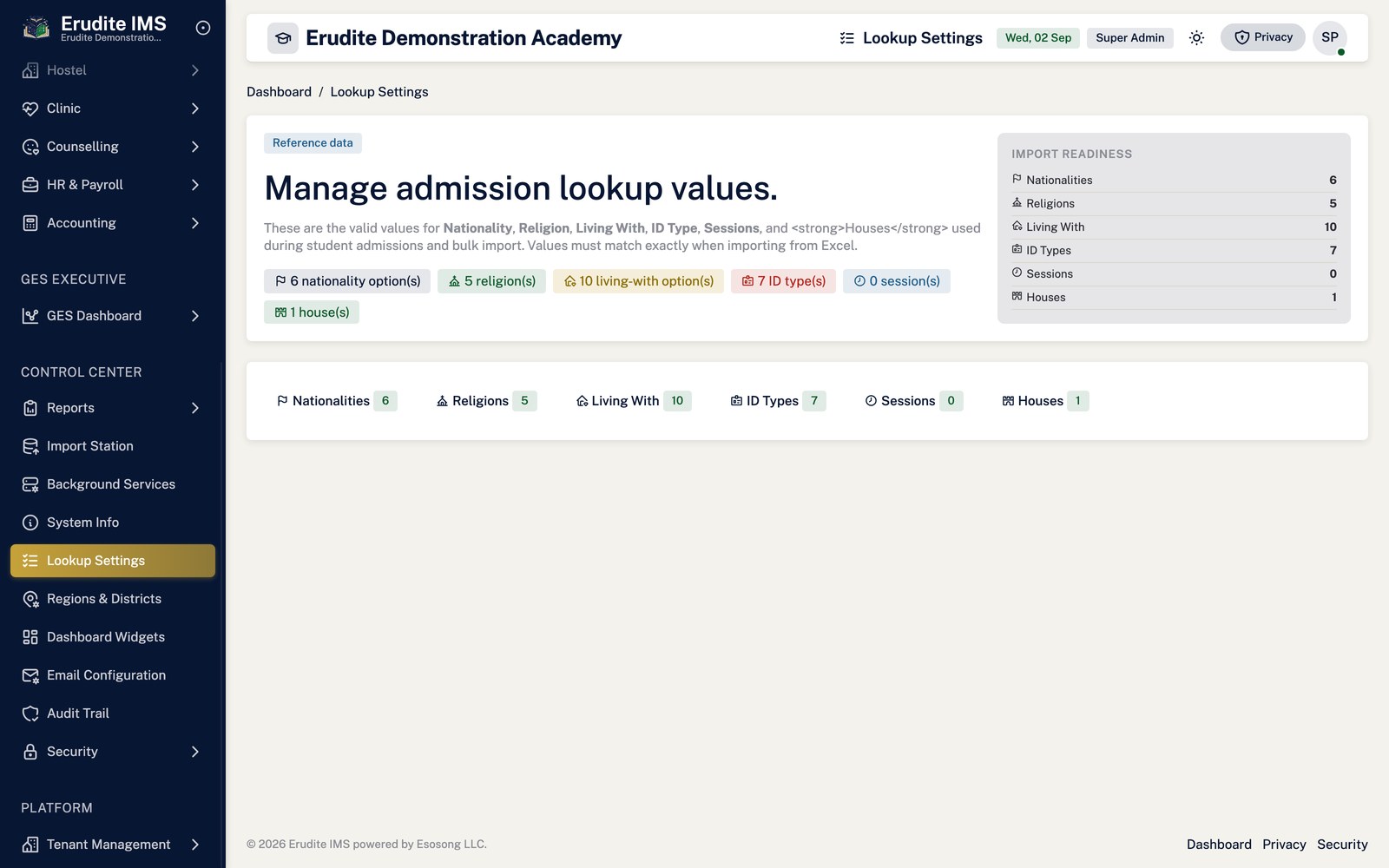Click the Accounting calculator icon
The width and height of the screenshot is (1389, 868).
tap(30, 223)
